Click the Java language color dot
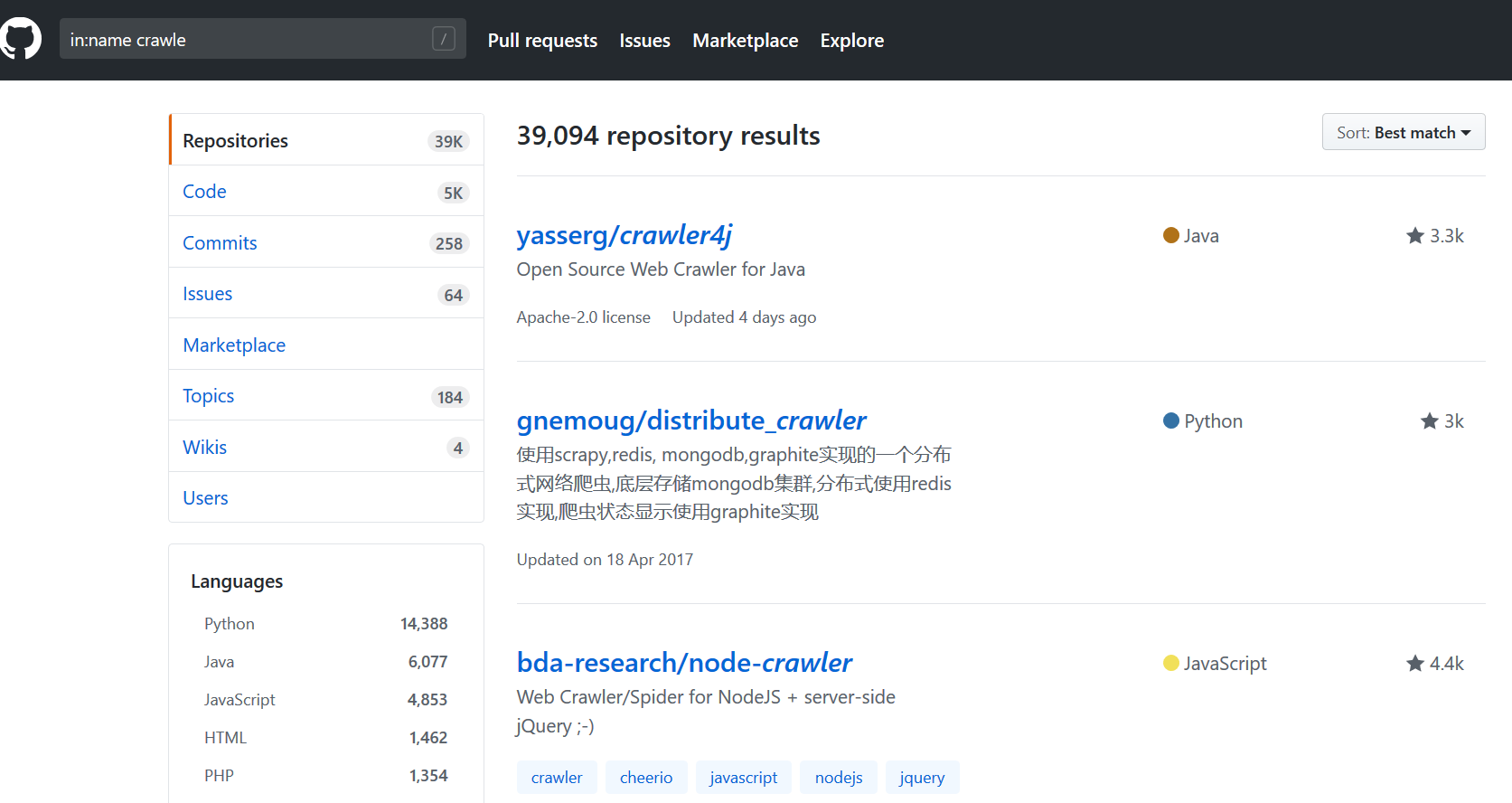 click(x=1171, y=235)
